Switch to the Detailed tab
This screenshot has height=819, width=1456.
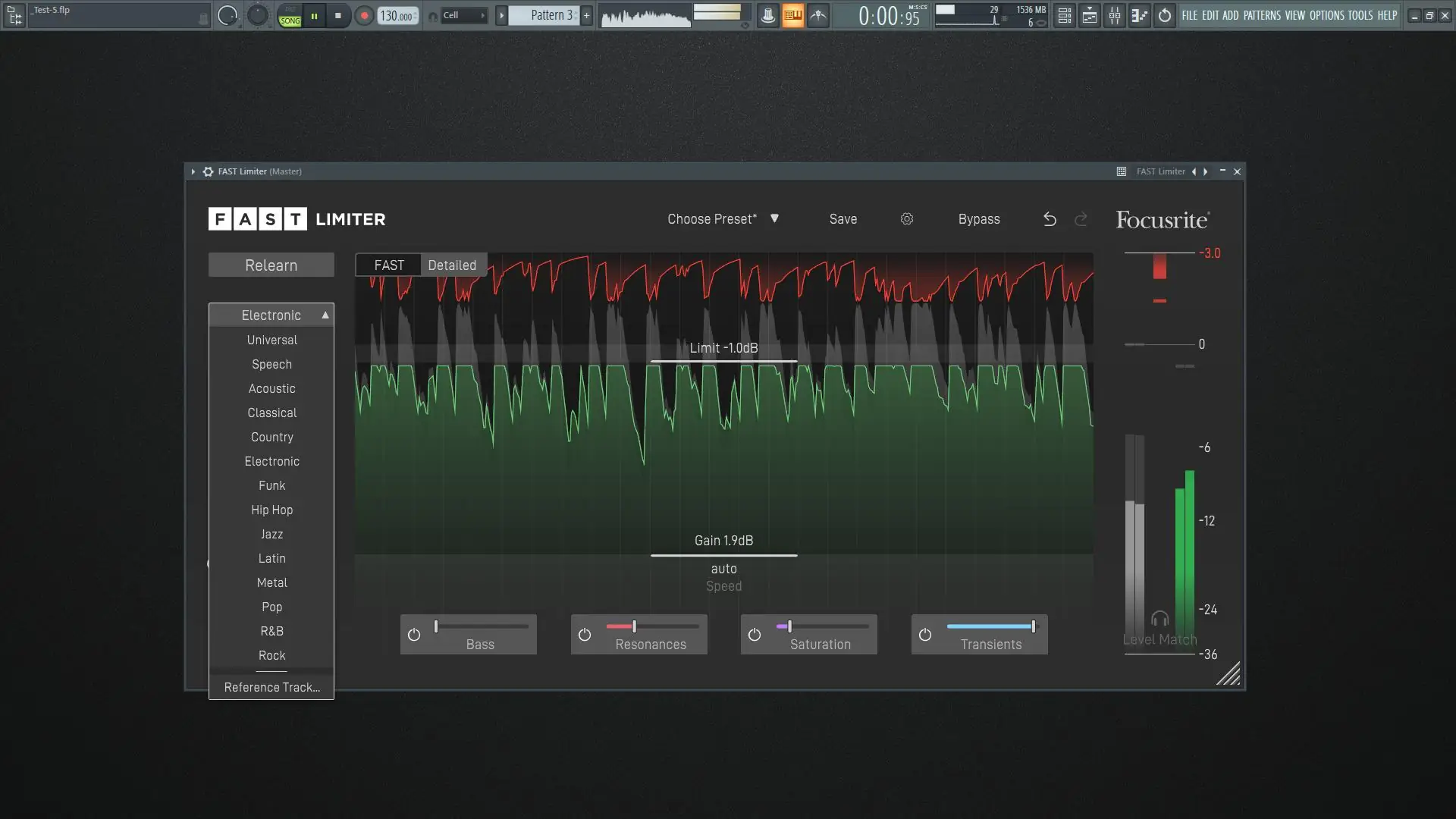click(x=452, y=265)
